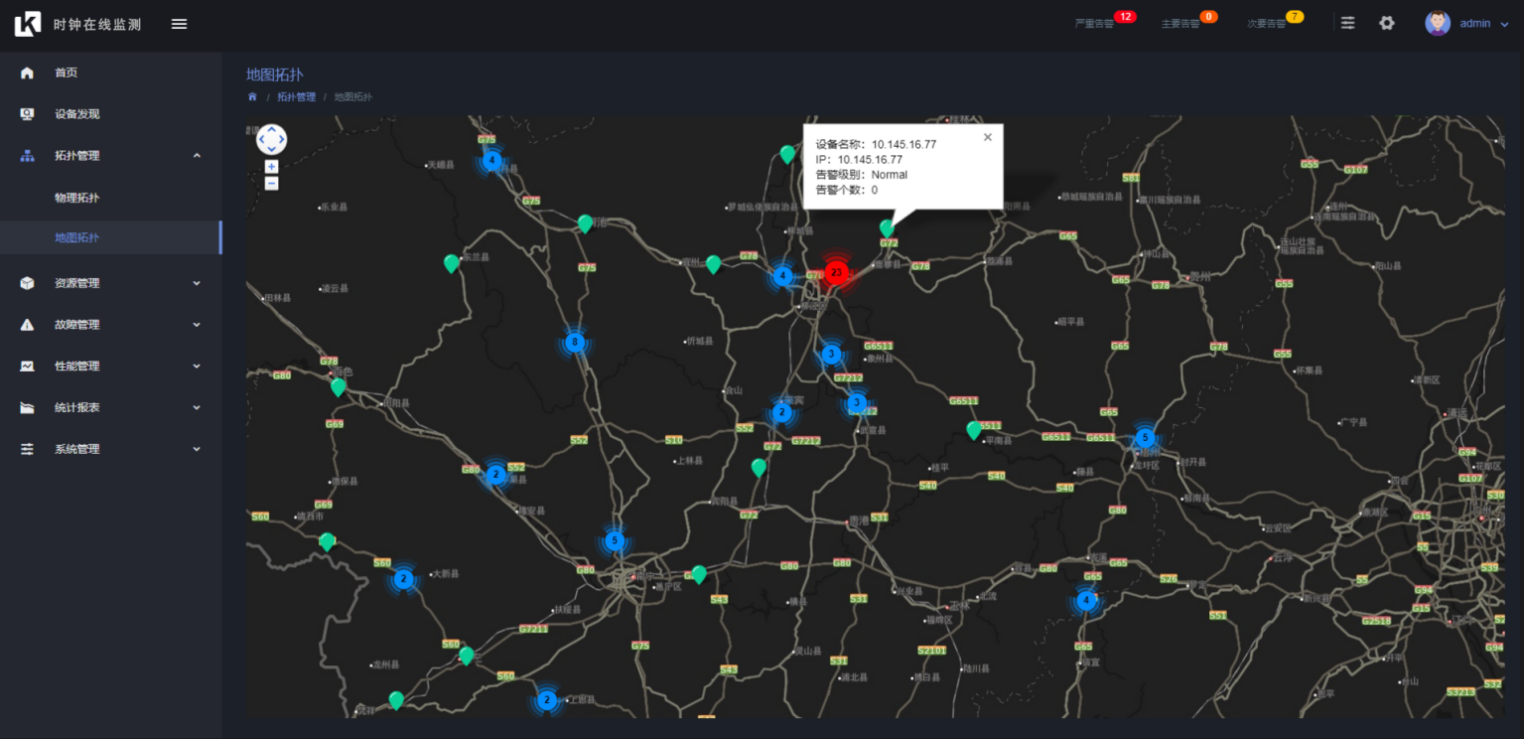Viewport: 1524px width, 739px height.
Task: Click the map zoom out minus button
Action: (x=271, y=183)
